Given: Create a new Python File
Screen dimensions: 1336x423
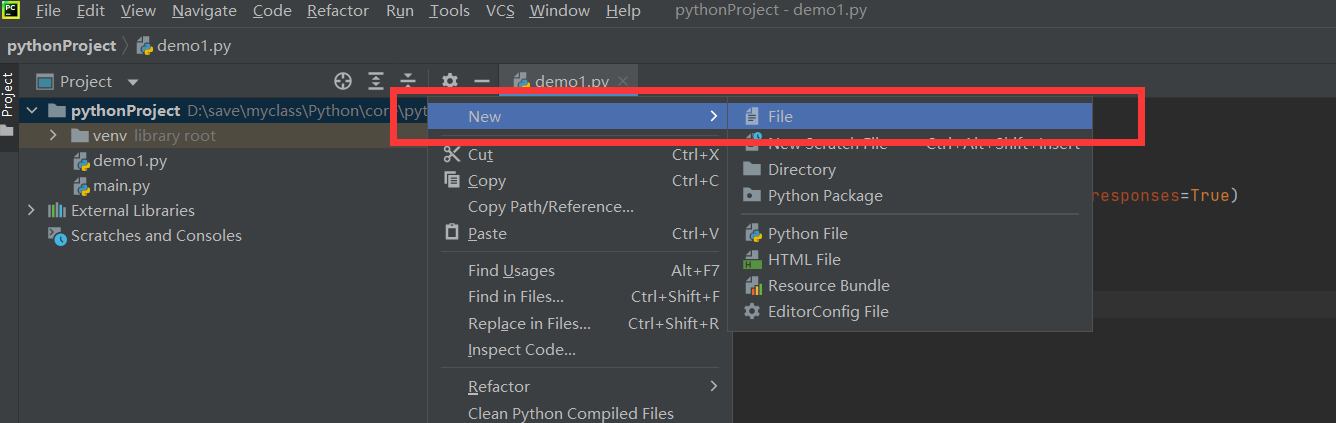Looking at the screenshot, I should click(x=911, y=234).
